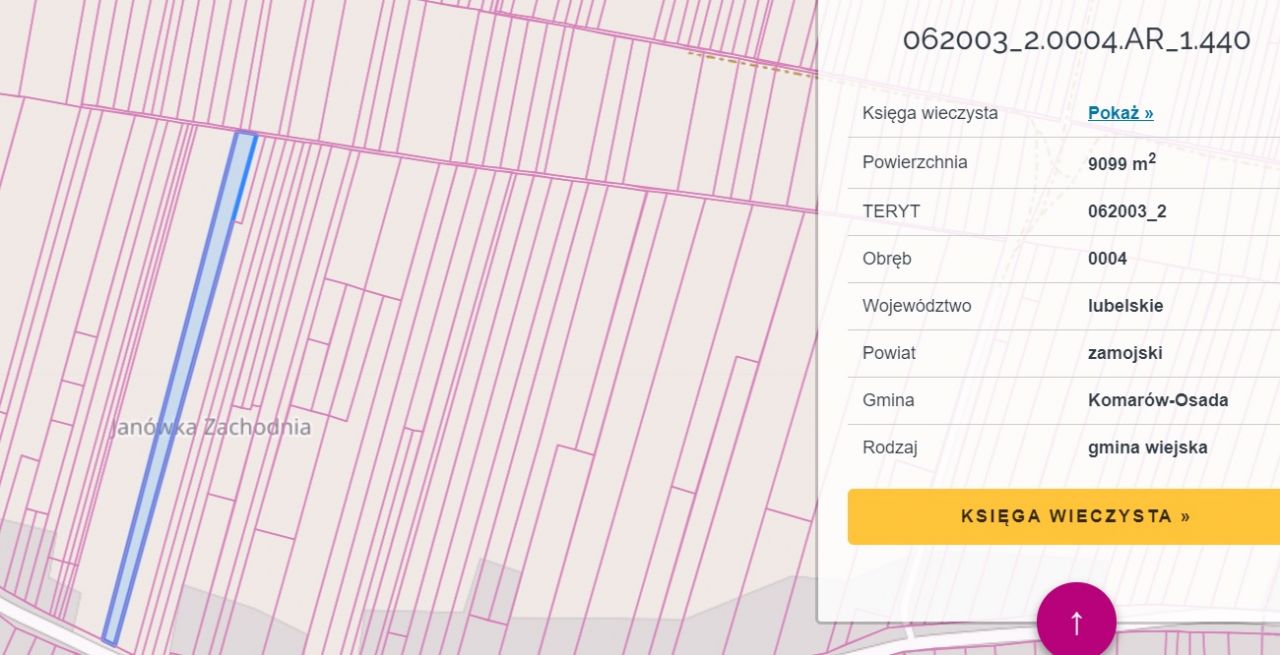Viewport: 1280px width, 655px height.
Task: Click the 'Województwo' row label
Action: pyautogui.click(x=916, y=306)
